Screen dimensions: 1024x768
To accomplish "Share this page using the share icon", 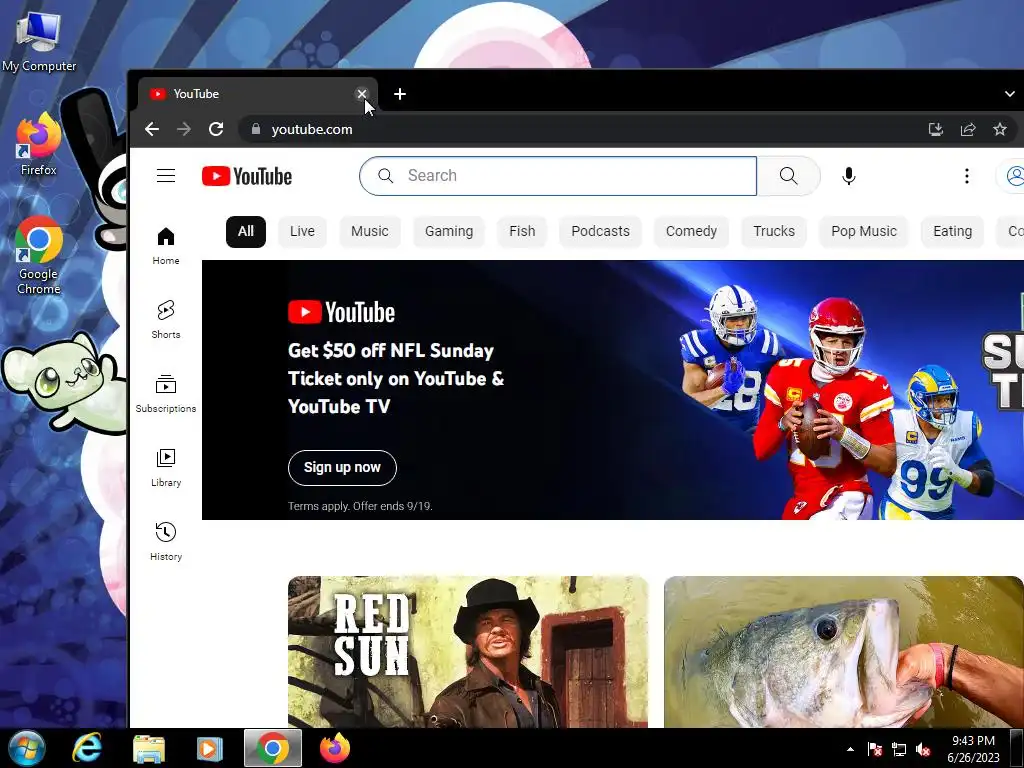I will (x=968, y=129).
